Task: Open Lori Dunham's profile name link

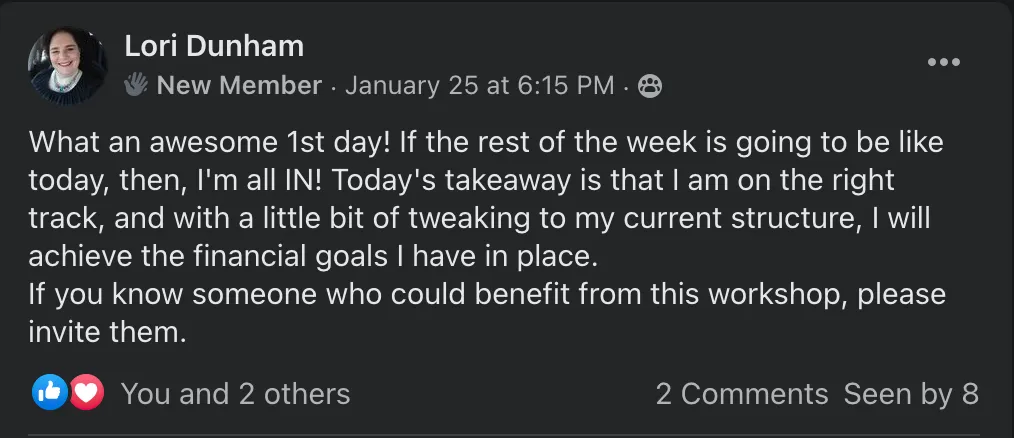Action: [x=214, y=45]
